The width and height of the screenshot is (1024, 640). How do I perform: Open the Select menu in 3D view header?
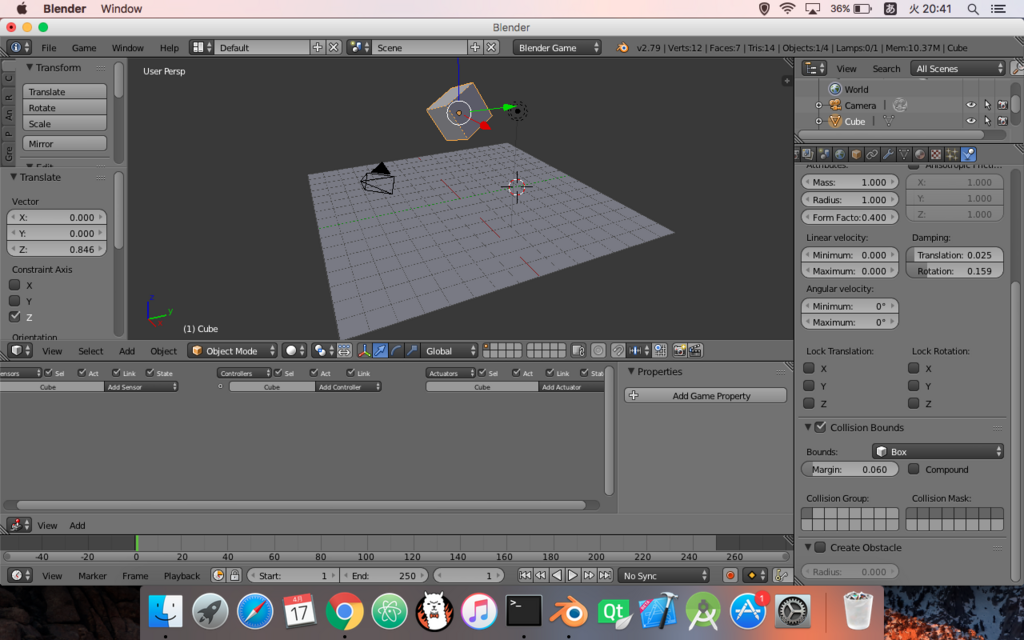click(91, 351)
